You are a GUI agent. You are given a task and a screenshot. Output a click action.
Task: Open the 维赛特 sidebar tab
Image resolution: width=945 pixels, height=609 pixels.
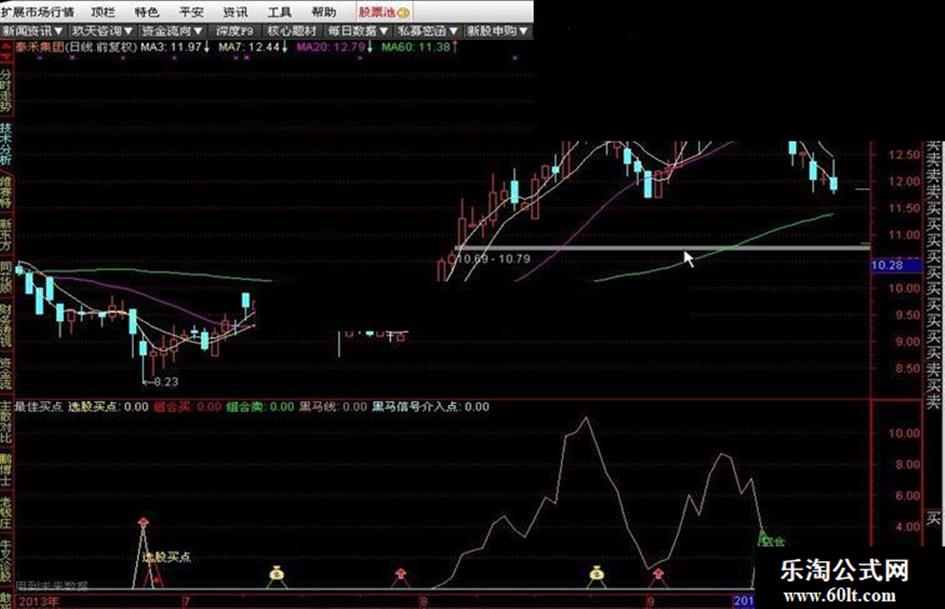pyautogui.click(x=6, y=192)
